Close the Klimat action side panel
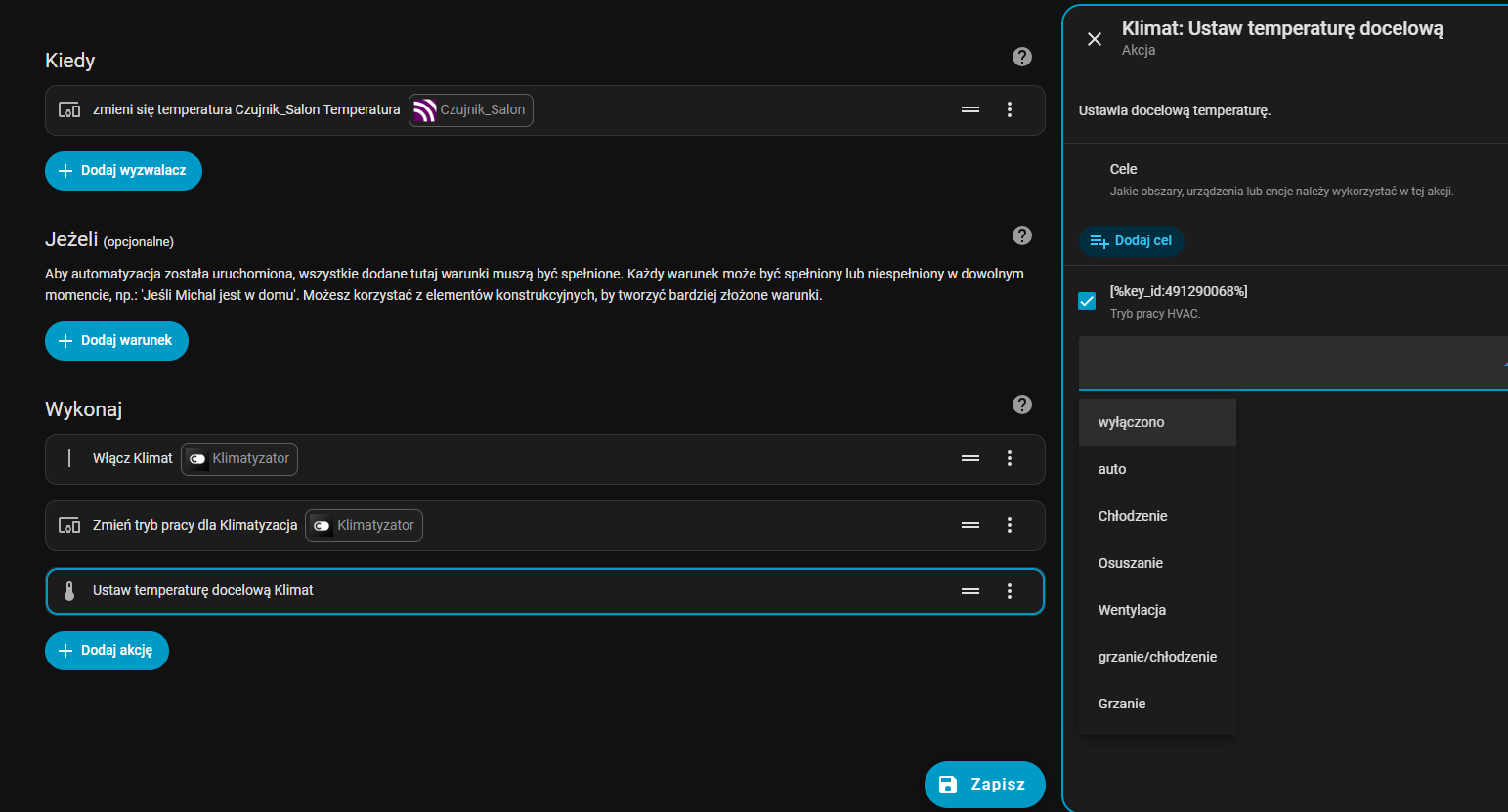The height and width of the screenshot is (812, 1508). coord(1095,39)
